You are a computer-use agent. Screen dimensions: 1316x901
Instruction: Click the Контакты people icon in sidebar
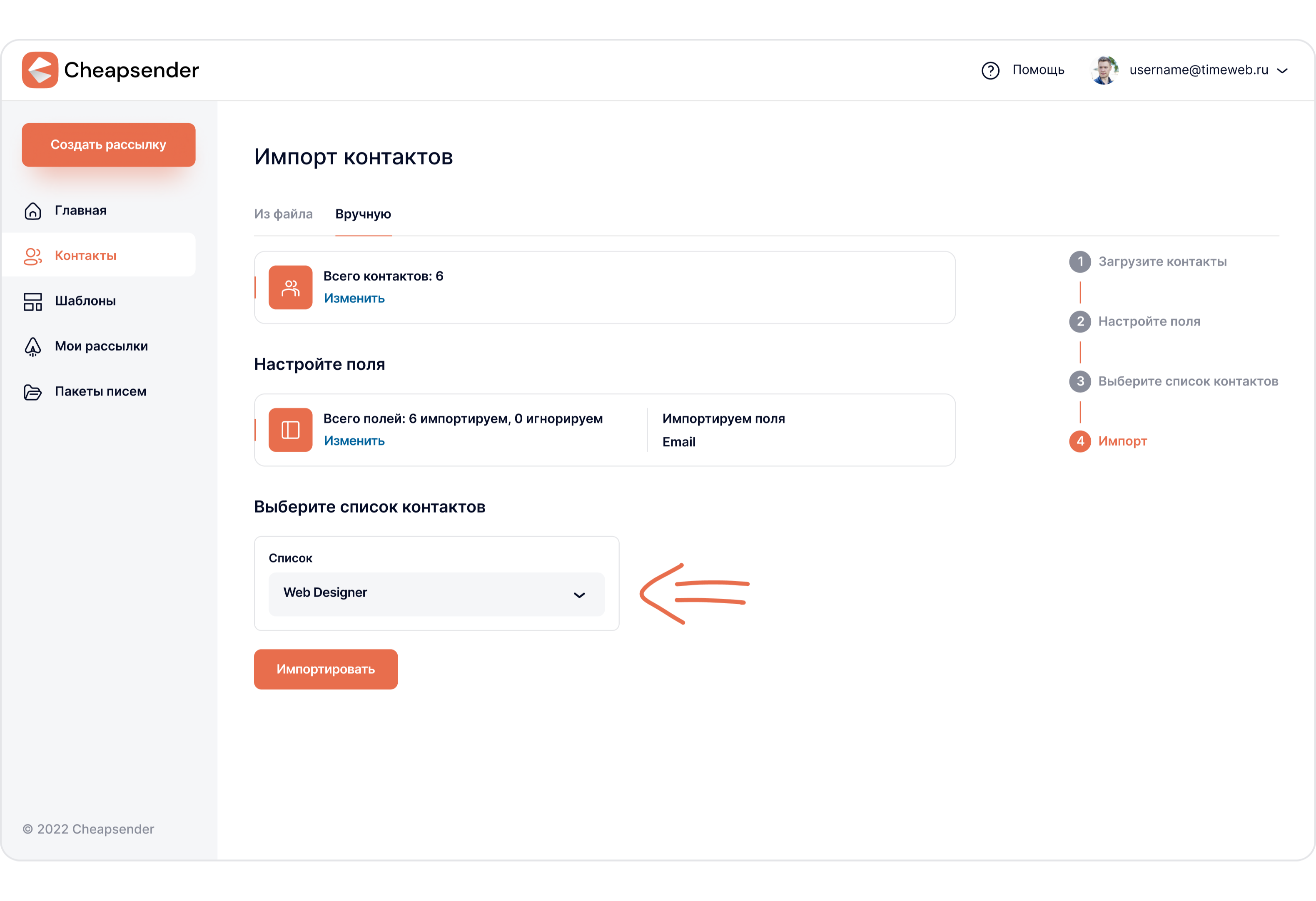(x=33, y=256)
